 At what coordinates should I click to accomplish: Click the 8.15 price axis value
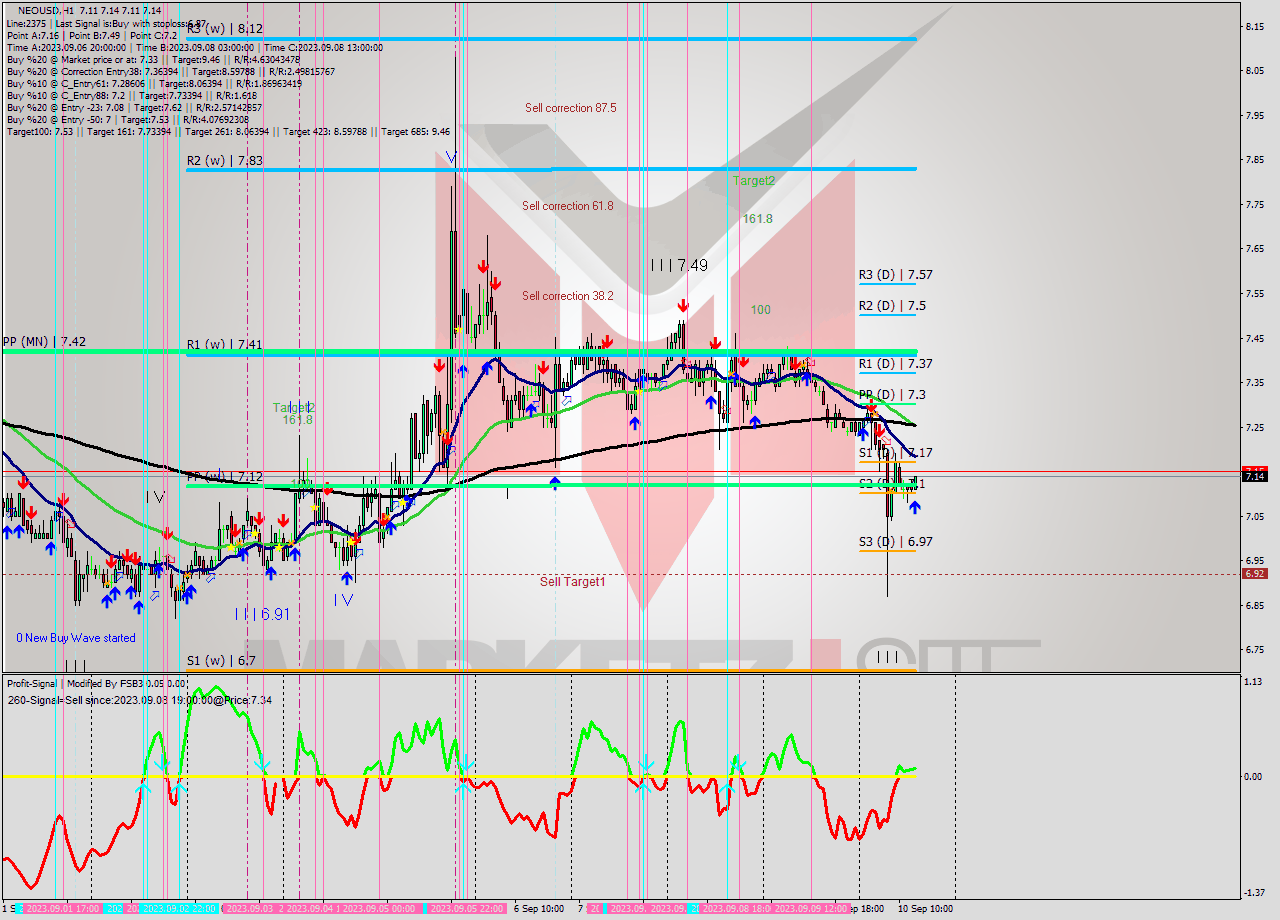tap(1255, 26)
